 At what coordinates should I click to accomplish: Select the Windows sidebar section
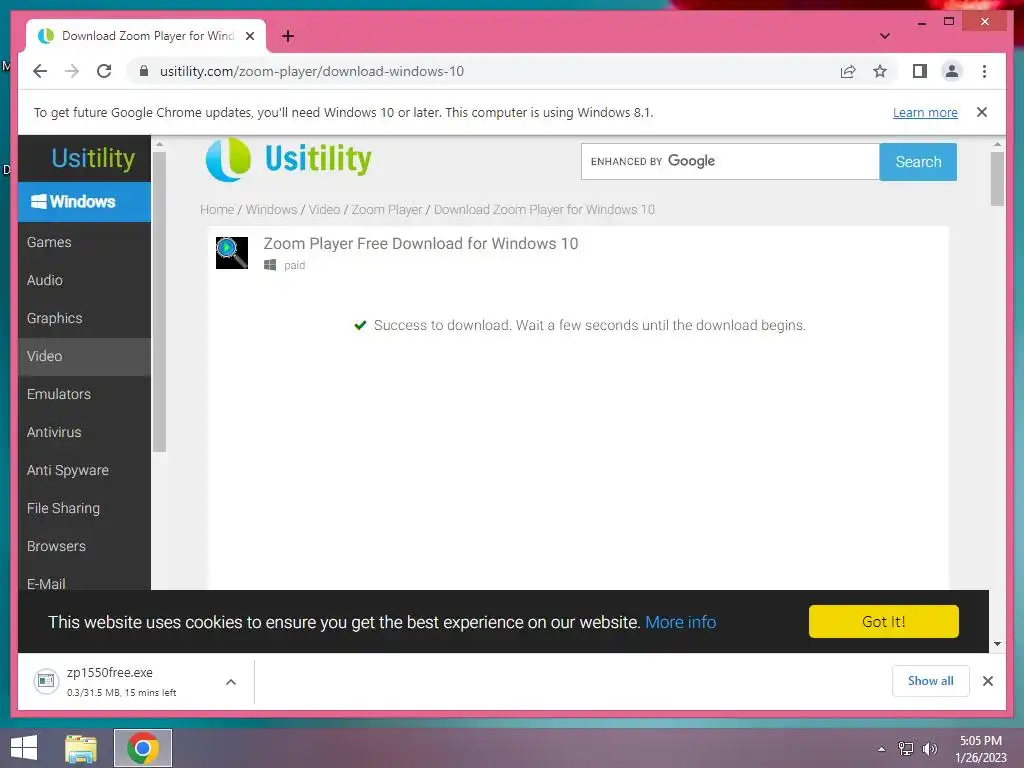pyautogui.click(x=84, y=202)
